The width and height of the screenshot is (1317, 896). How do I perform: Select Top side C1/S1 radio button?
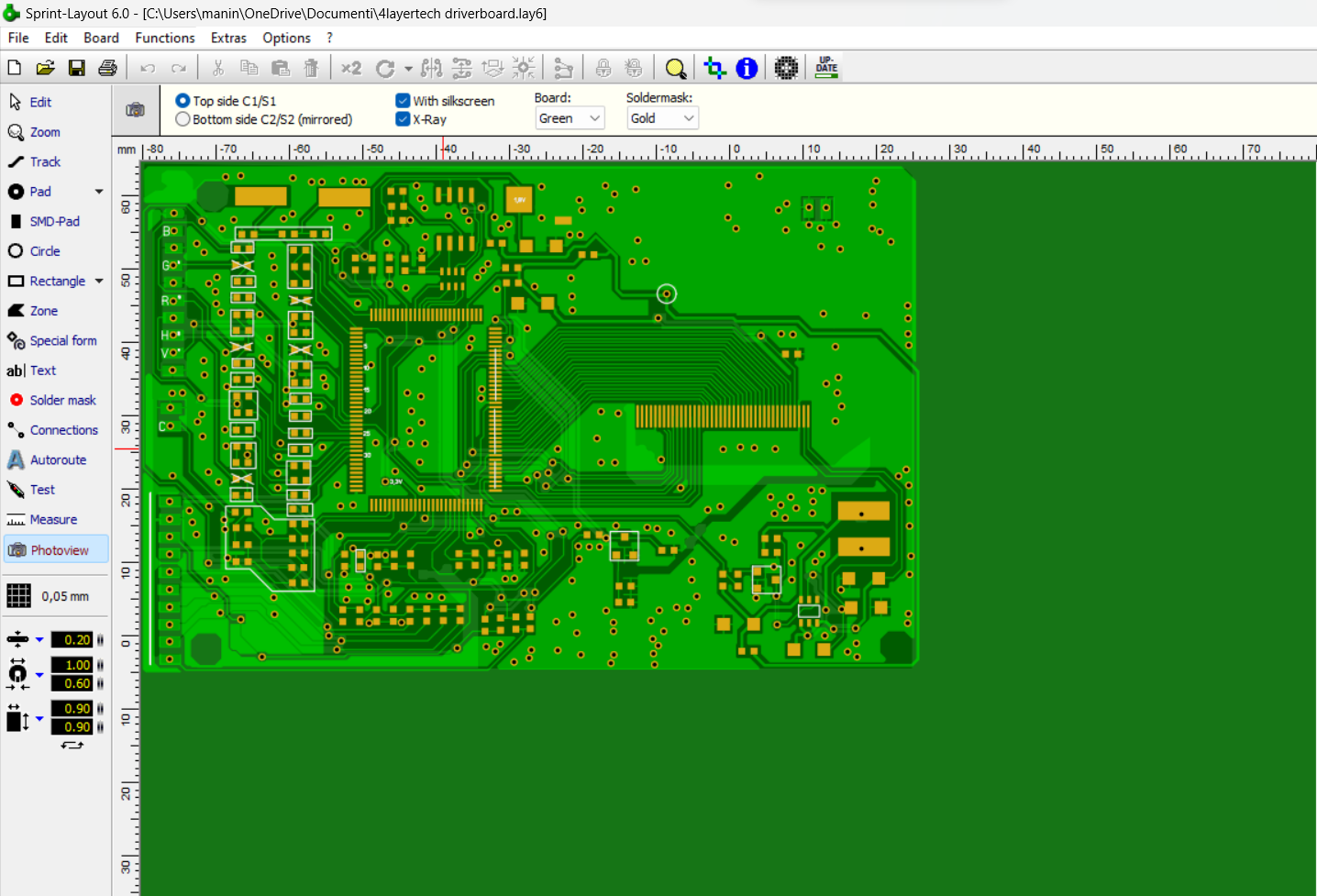pos(183,101)
